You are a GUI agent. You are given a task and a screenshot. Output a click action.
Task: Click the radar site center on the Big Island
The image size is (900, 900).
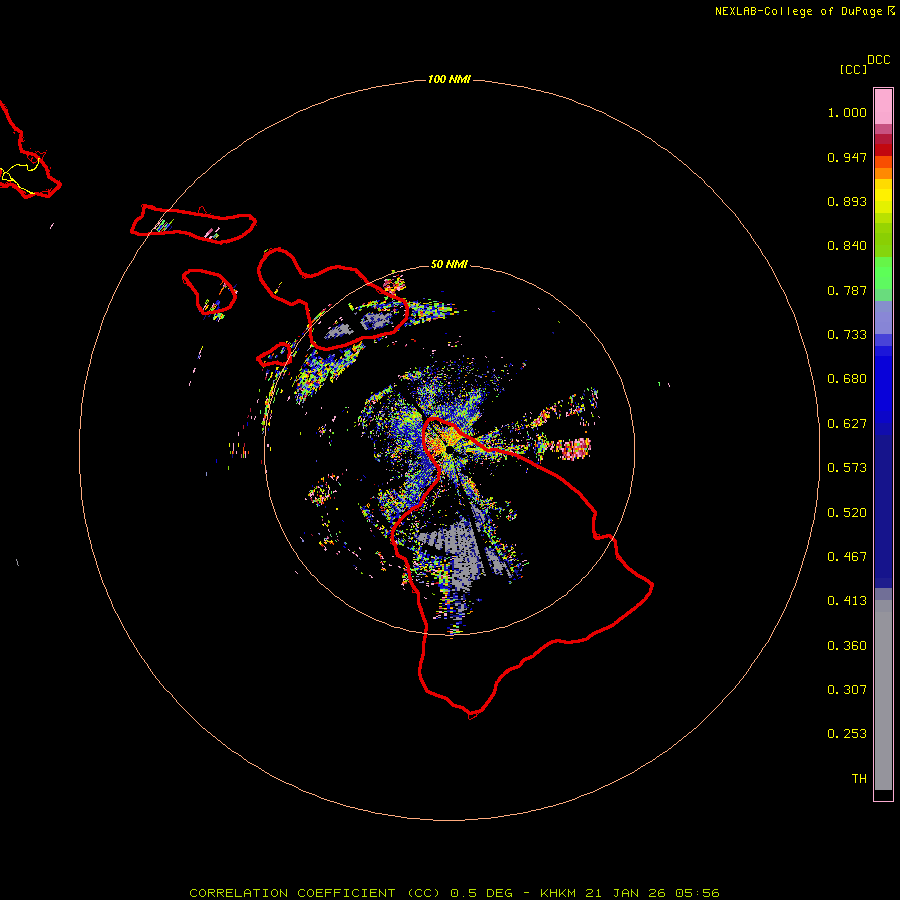(x=449, y=451)
